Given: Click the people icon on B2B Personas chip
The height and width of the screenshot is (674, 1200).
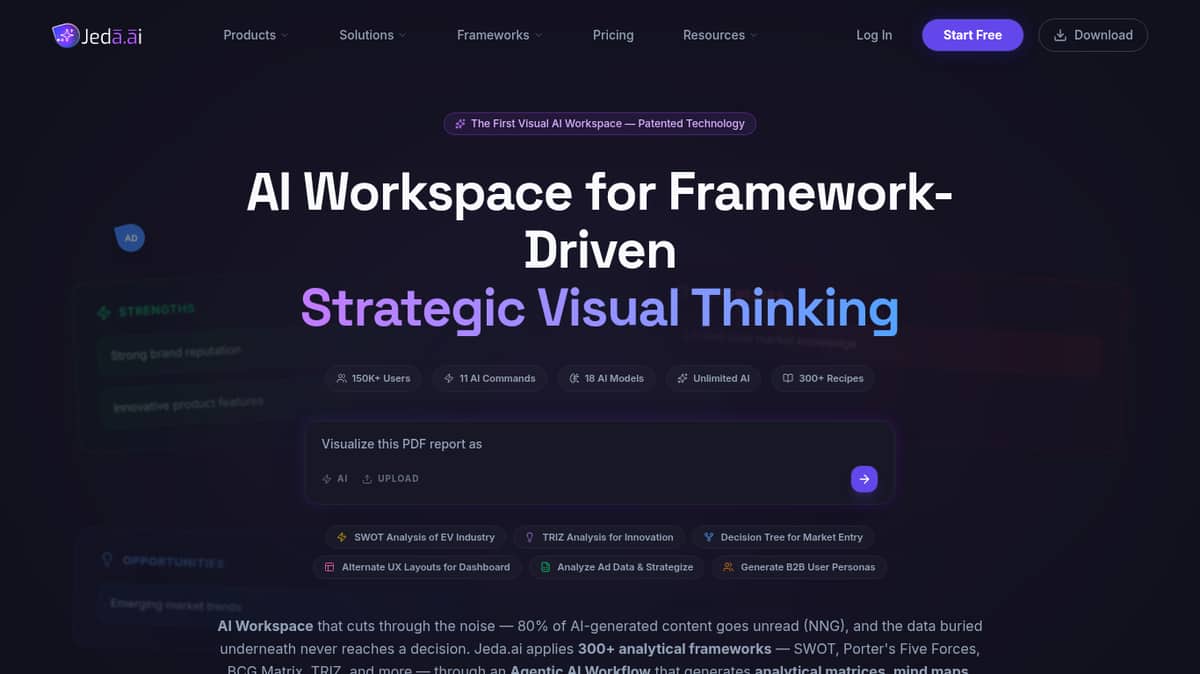Looking at the screenshot, I should (728, 567).
